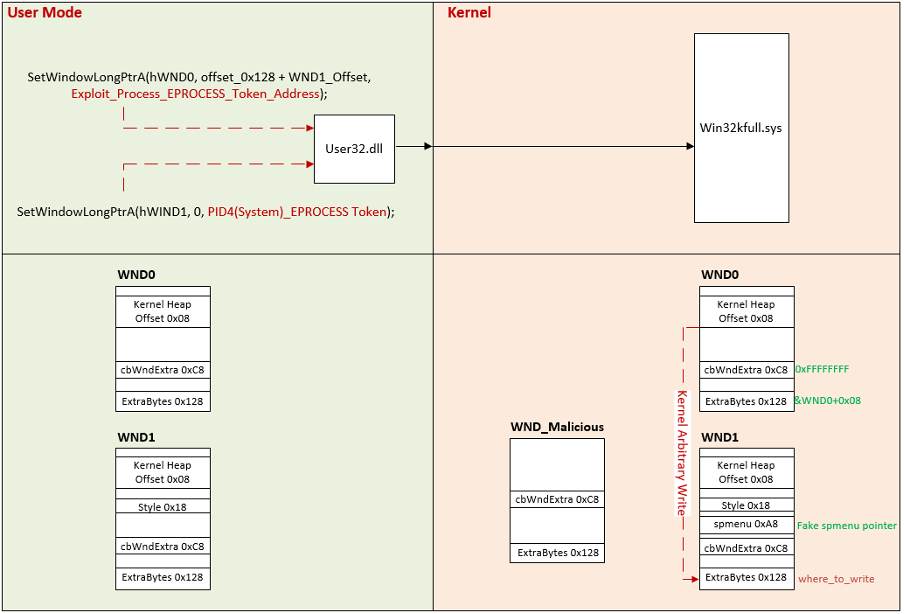This screenshot has height=614, width=904.
Task: Select Style 0x18 cell in Kernel WND1
Action: pos(746,506)
